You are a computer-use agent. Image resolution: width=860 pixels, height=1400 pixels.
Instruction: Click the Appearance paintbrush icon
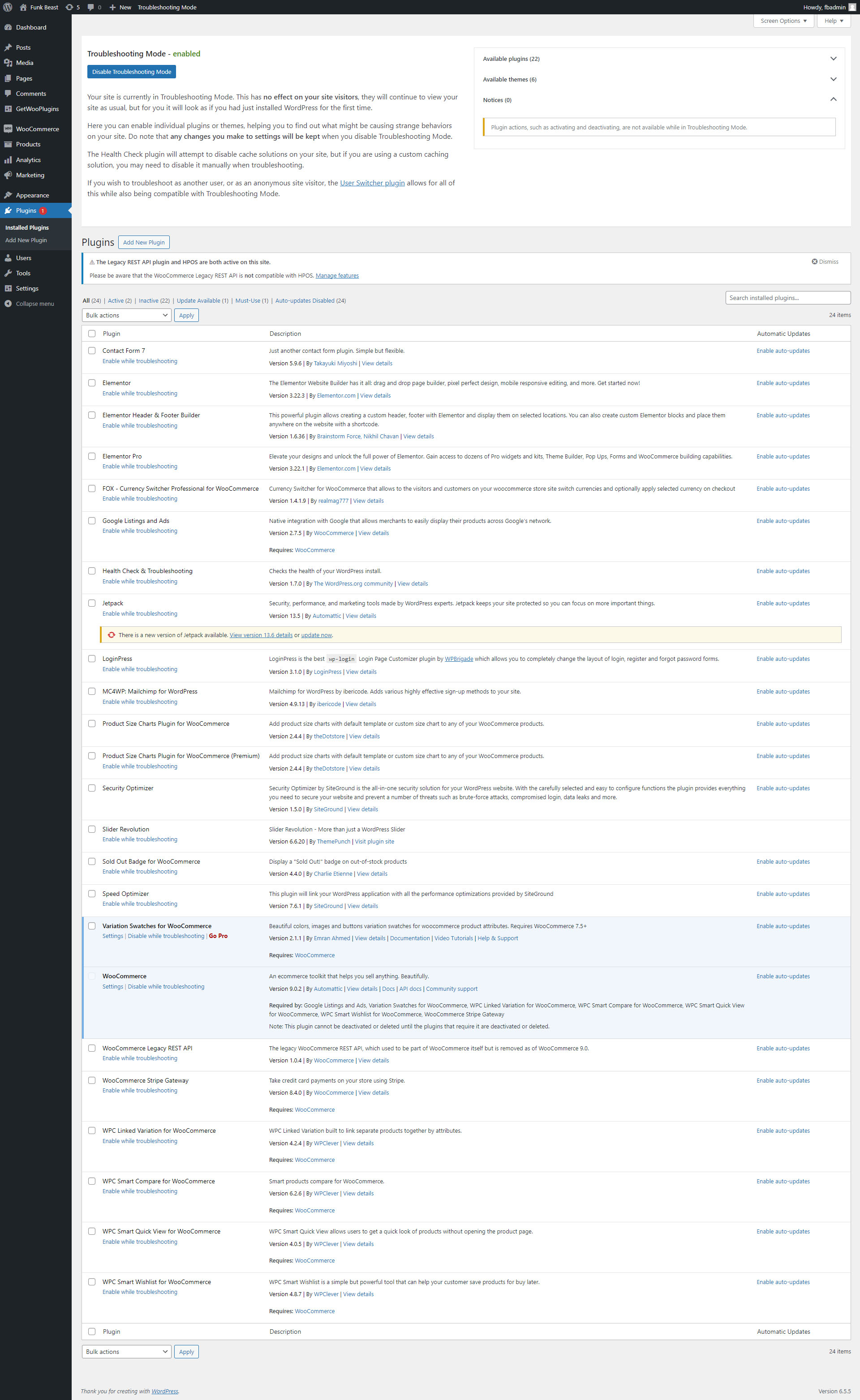(x=8, y=196)
